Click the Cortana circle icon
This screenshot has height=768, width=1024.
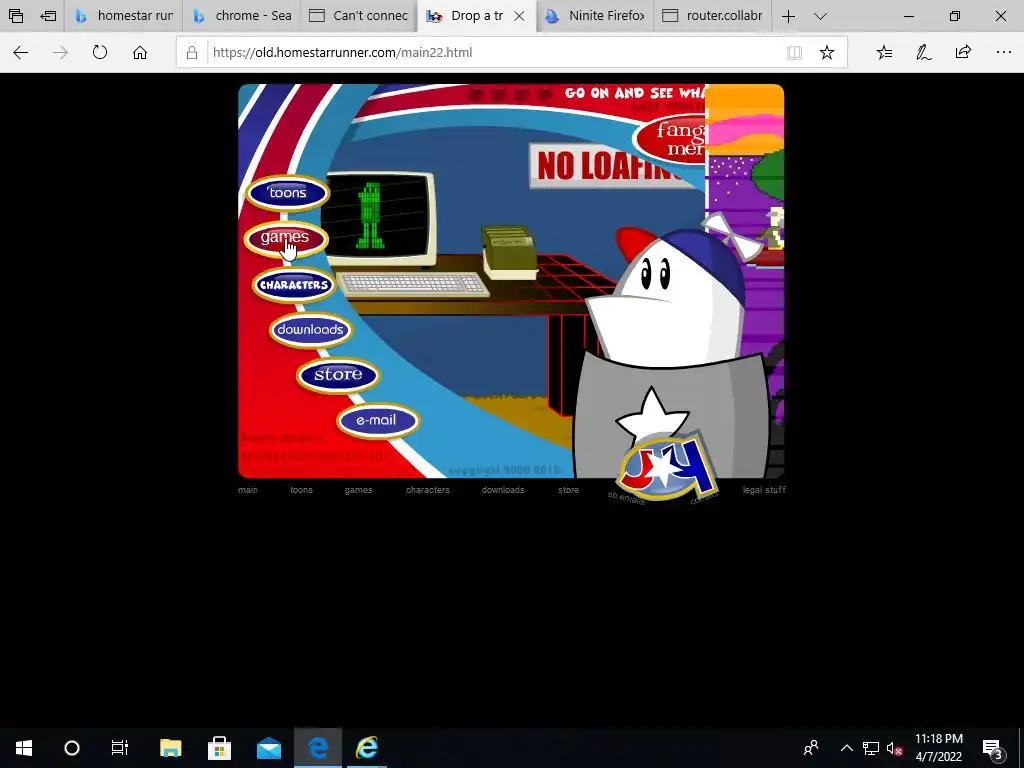72,748
